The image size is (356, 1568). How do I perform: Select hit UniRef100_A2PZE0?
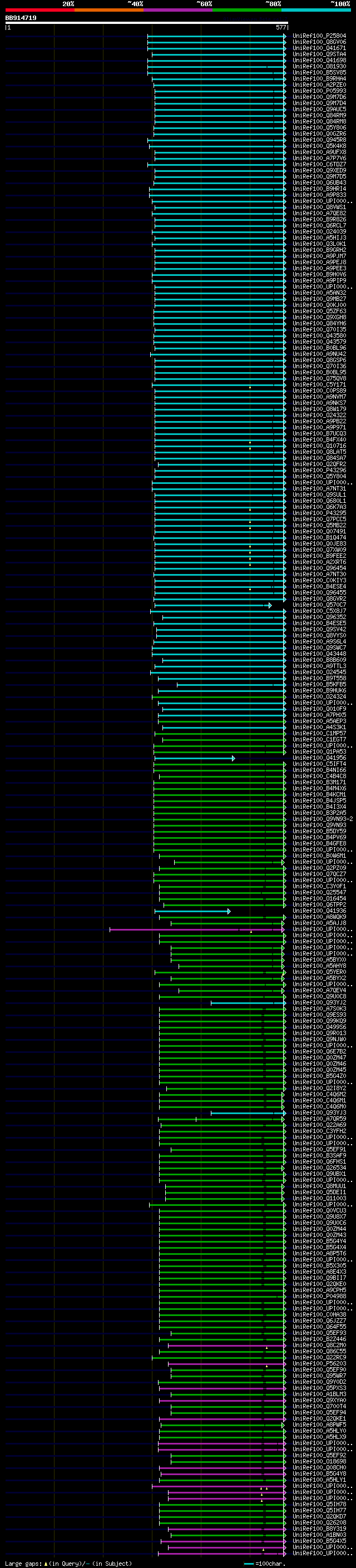point(319,85)
